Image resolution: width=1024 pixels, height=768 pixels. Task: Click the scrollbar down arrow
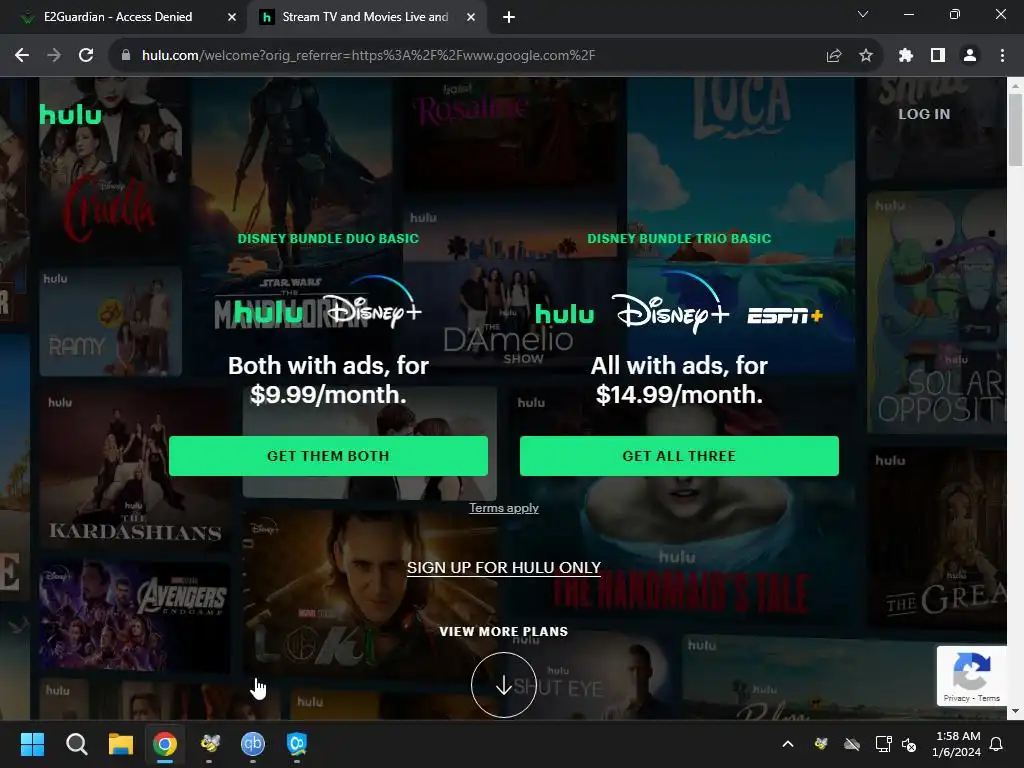[x=1015, y=712]
